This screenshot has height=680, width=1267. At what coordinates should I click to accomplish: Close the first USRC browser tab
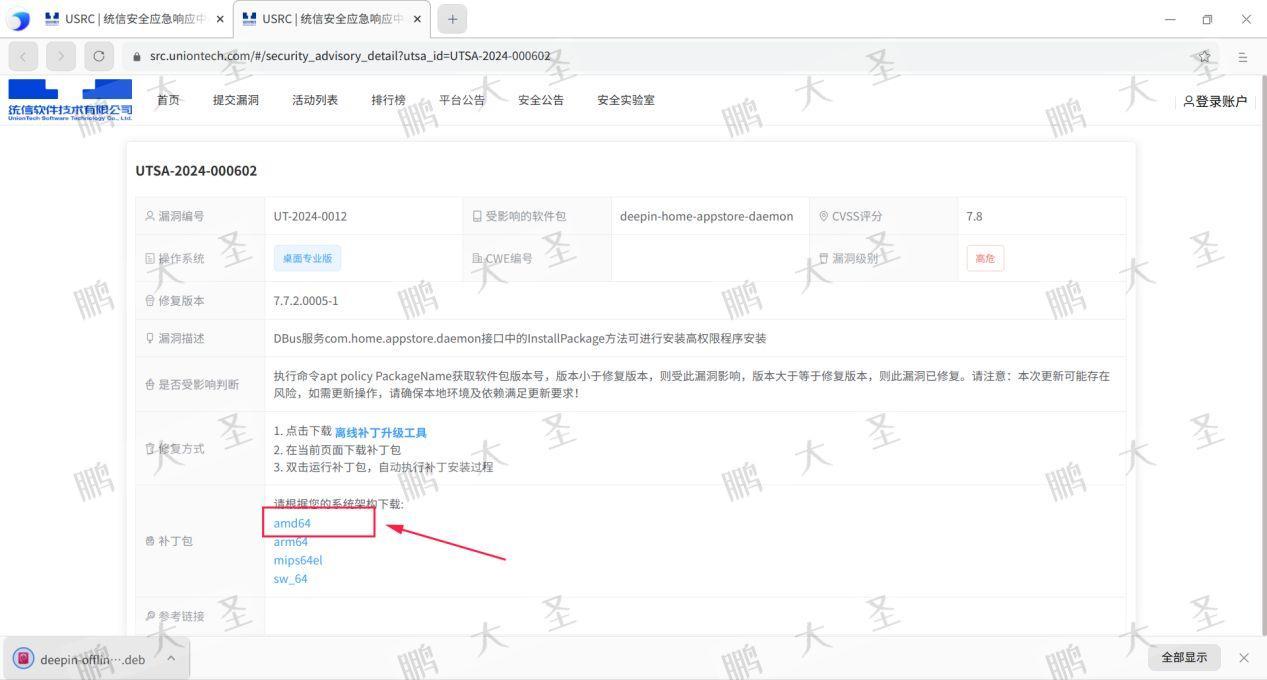(x=220, y=19)
